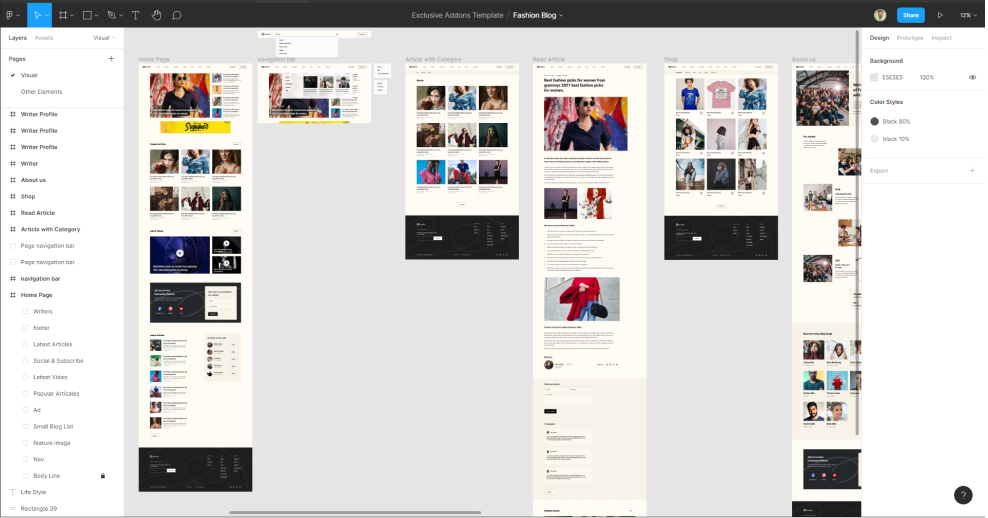Image resolution: width=988 pixels, height=518 pixels.
Task: Add a new page with plus
Action: 111,59
